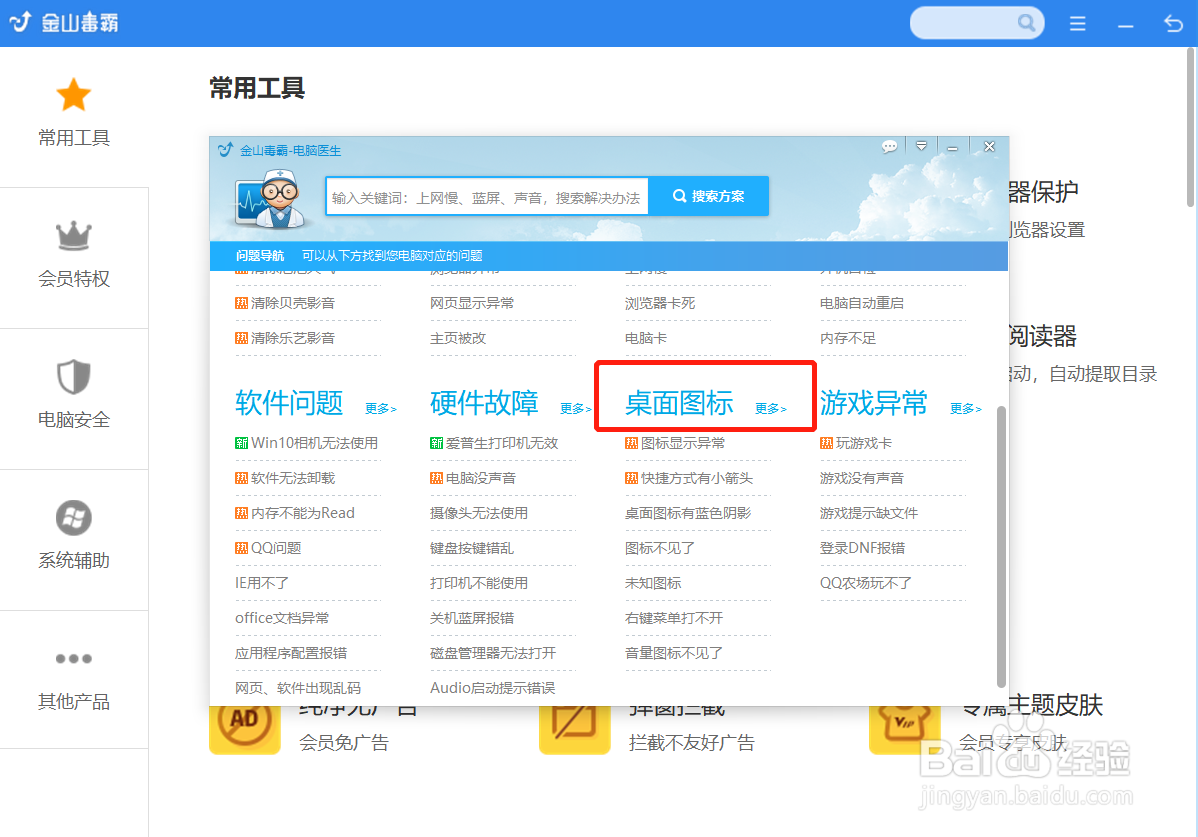Click the 电脑安全 shield icon
Screen dimensions: 1198x837
(x=73, y=376)
